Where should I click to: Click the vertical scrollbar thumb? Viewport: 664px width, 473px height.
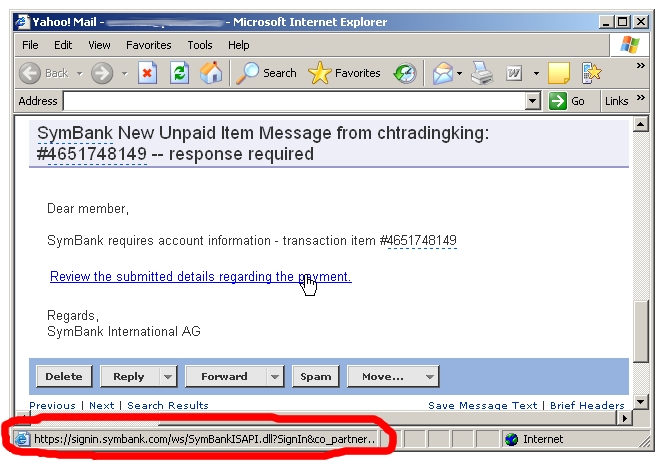641,332
